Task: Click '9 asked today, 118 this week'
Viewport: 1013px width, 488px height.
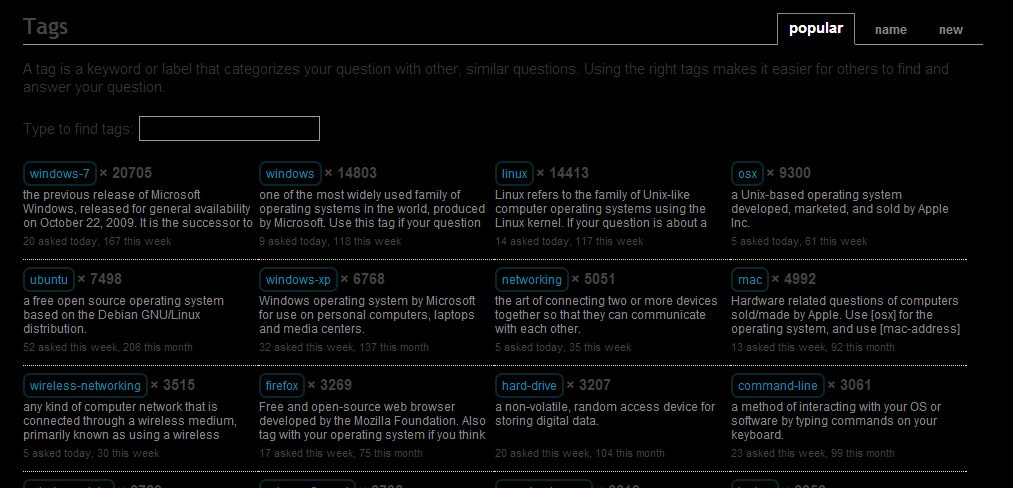Action: [330, 241]
